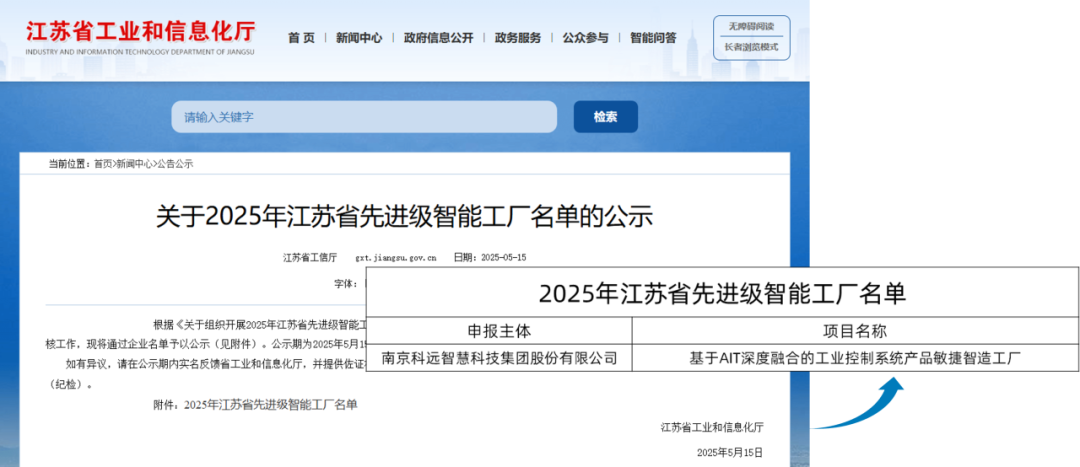The image size is (1080, 467).
Task: Open the attachment 附件：2025年江苏省先进级智能工厂名单
Action: pyautogui.click(x=256, y=405)
